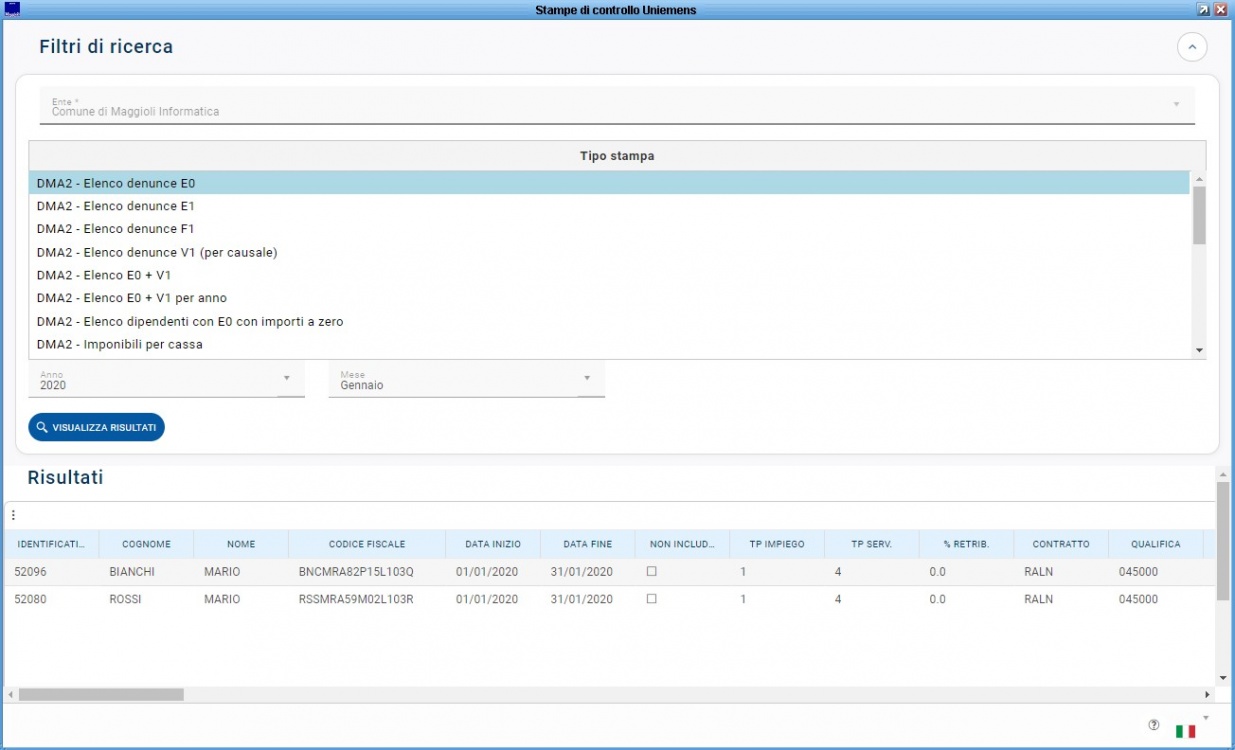
Task: Select DMA2 - Elenco denunce E1
Action: coord(116,206)
